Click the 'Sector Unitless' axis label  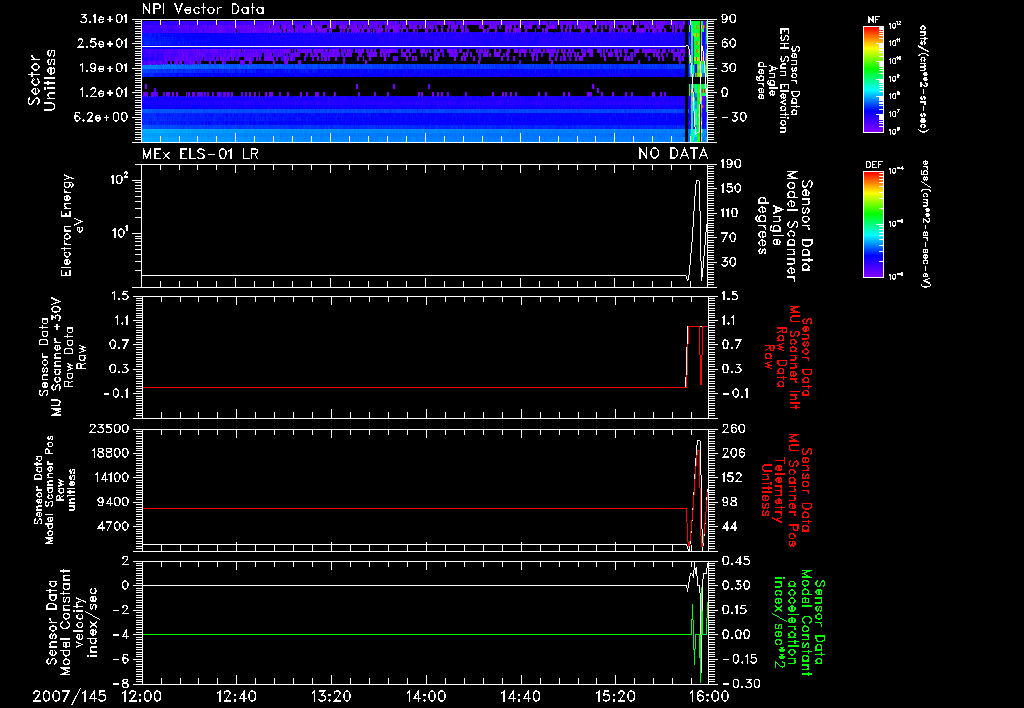pos(42,80)
